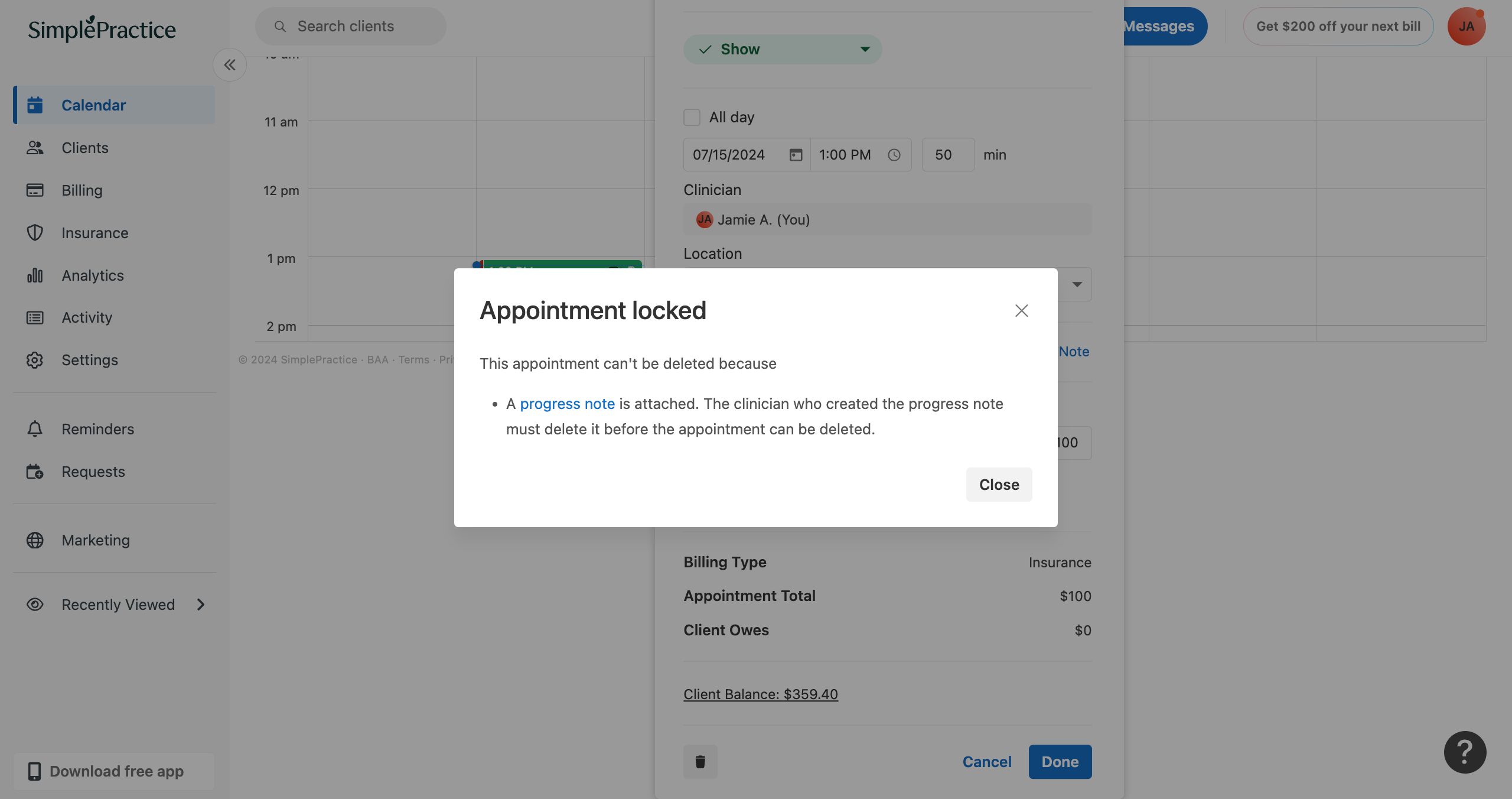Click the Note link in appointment panel
Image resolution: width=1512 pixels, height=799 pixels.
click(x=1074, y=352)
